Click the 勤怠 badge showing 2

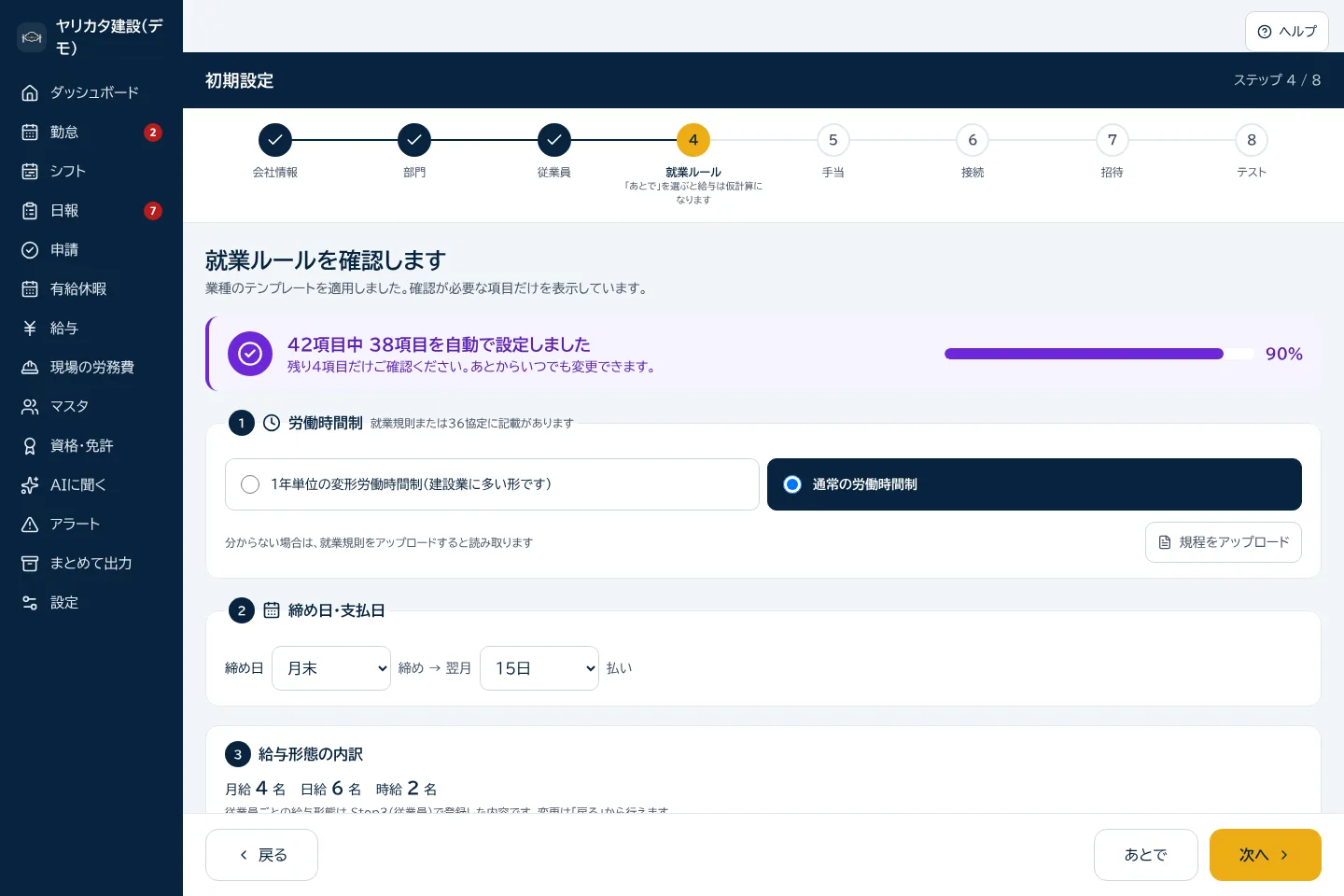pos(153,133)
